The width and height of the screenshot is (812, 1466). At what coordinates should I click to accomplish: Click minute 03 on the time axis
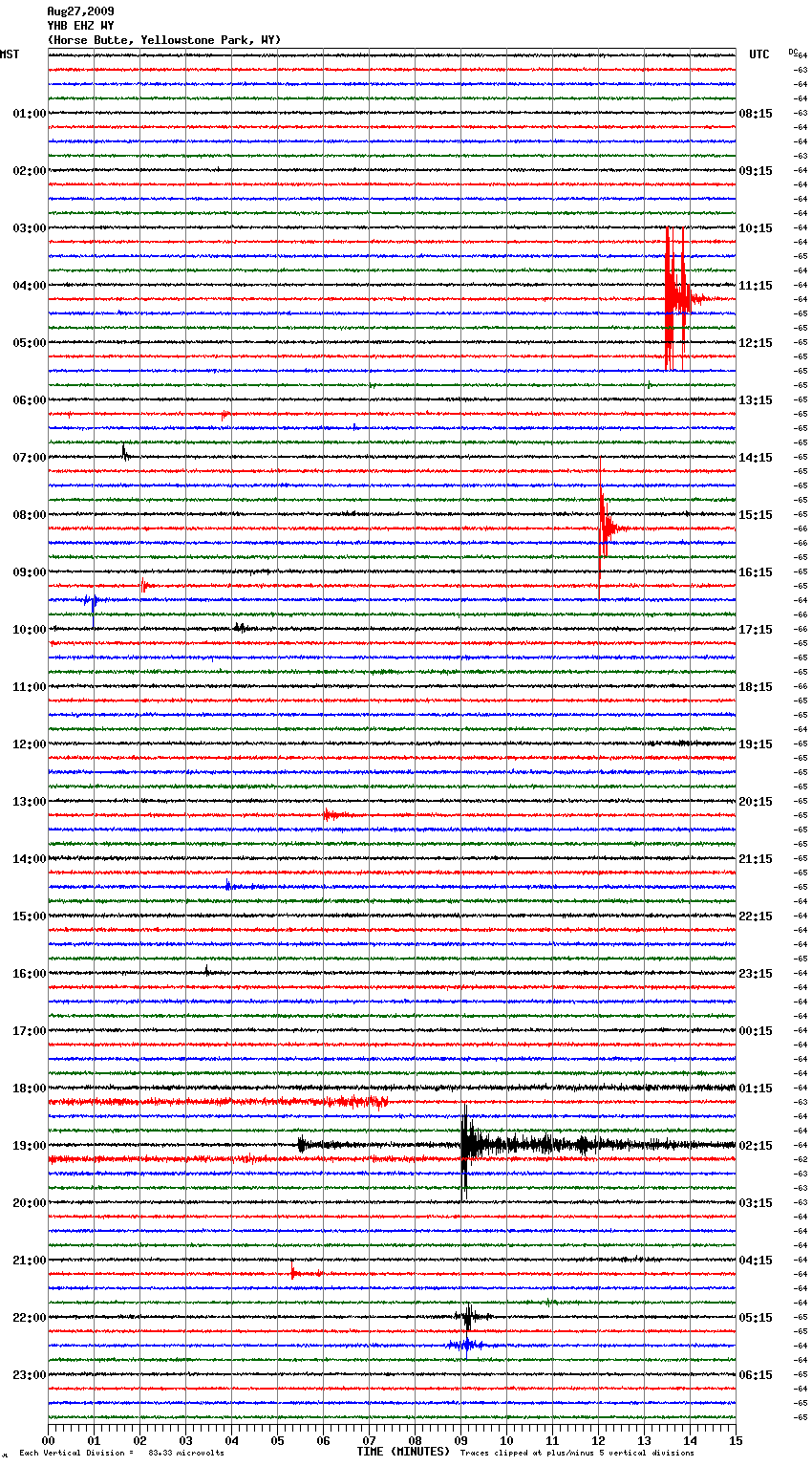point(185,1440)
